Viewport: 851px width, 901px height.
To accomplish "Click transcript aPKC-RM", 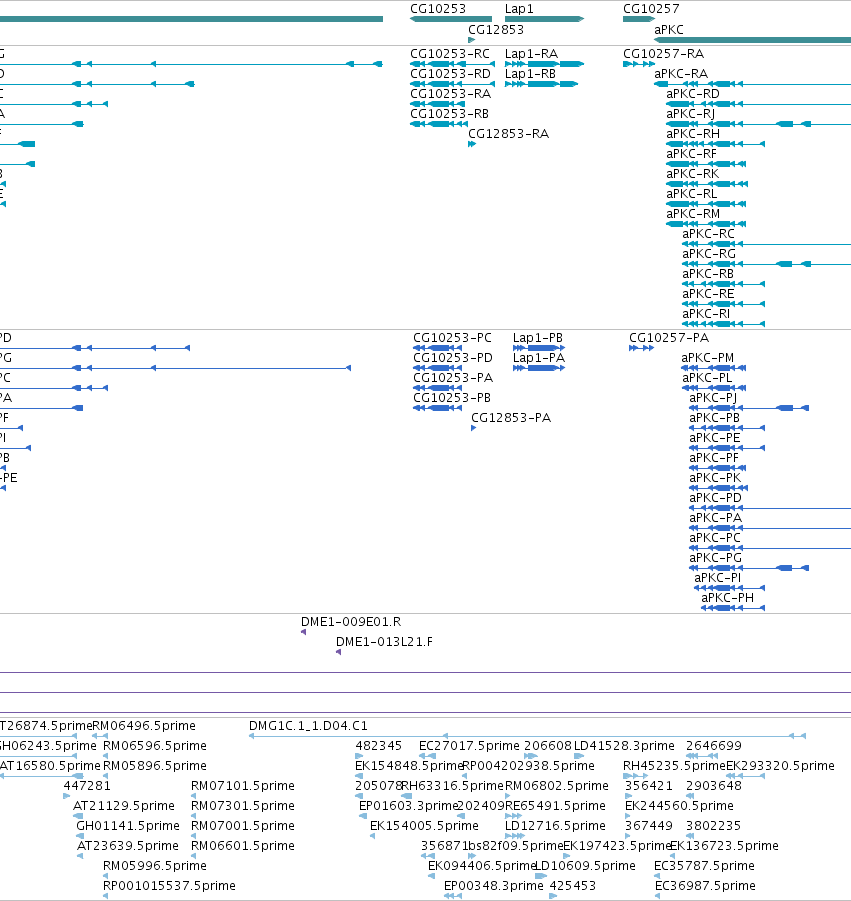I will point(693,214).
